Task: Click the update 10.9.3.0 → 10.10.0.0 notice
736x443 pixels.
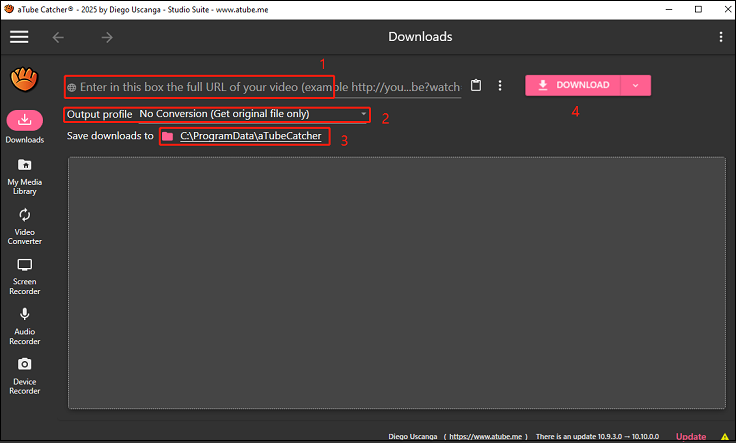Action: (598, 437)
